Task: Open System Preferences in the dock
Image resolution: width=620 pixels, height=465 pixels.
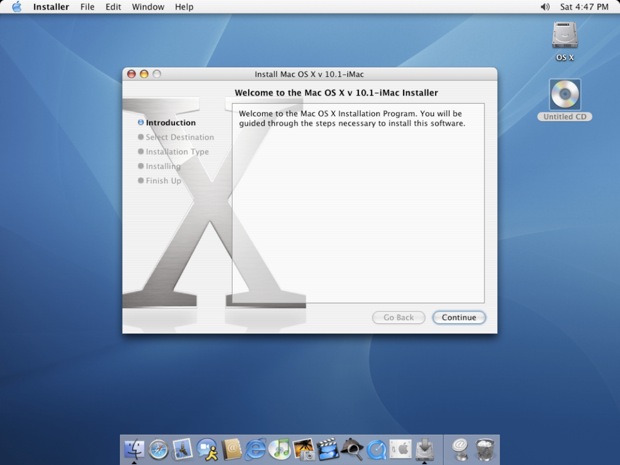Action: [x=400, y=449]
